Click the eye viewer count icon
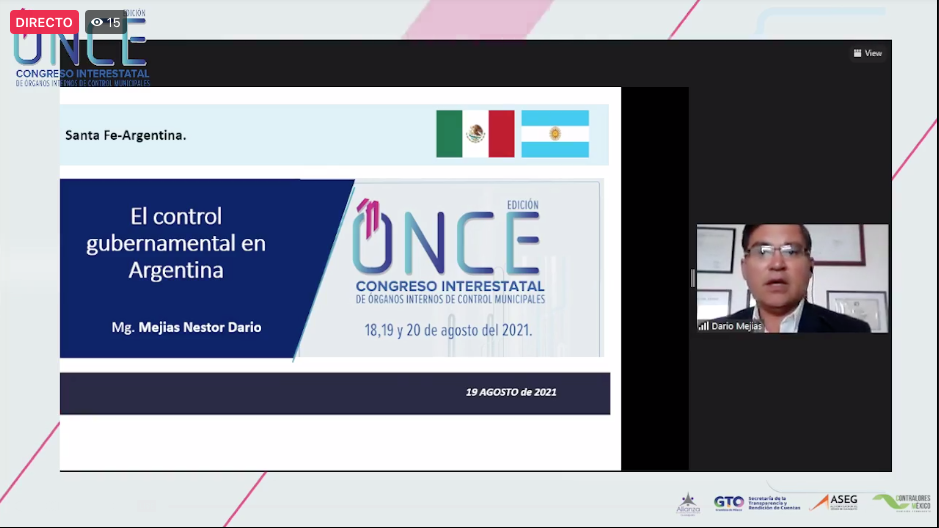Screen dimensions: 939x528 click(x=97, y=22)
